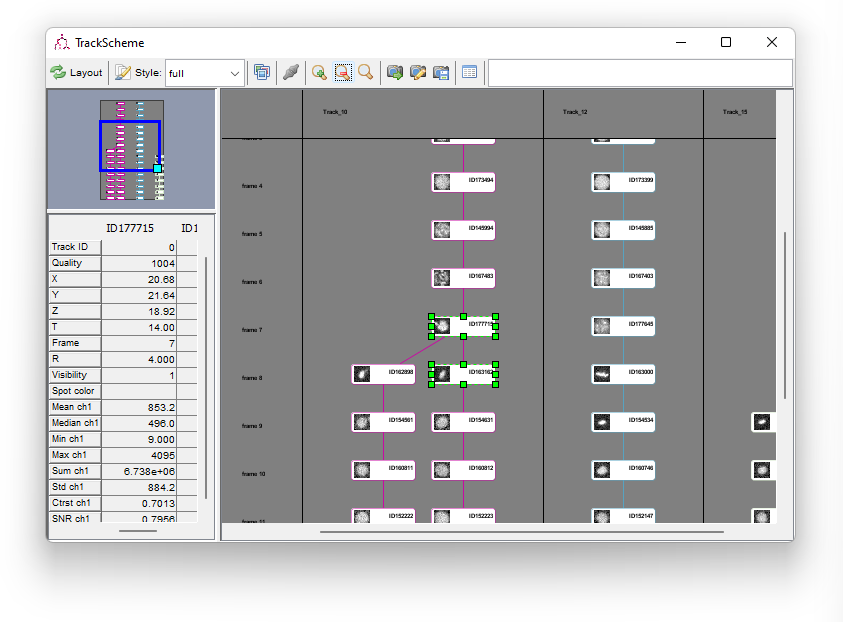Toggle the Style pencil icon button
843x622 pixels.
(x=123, y=73)
